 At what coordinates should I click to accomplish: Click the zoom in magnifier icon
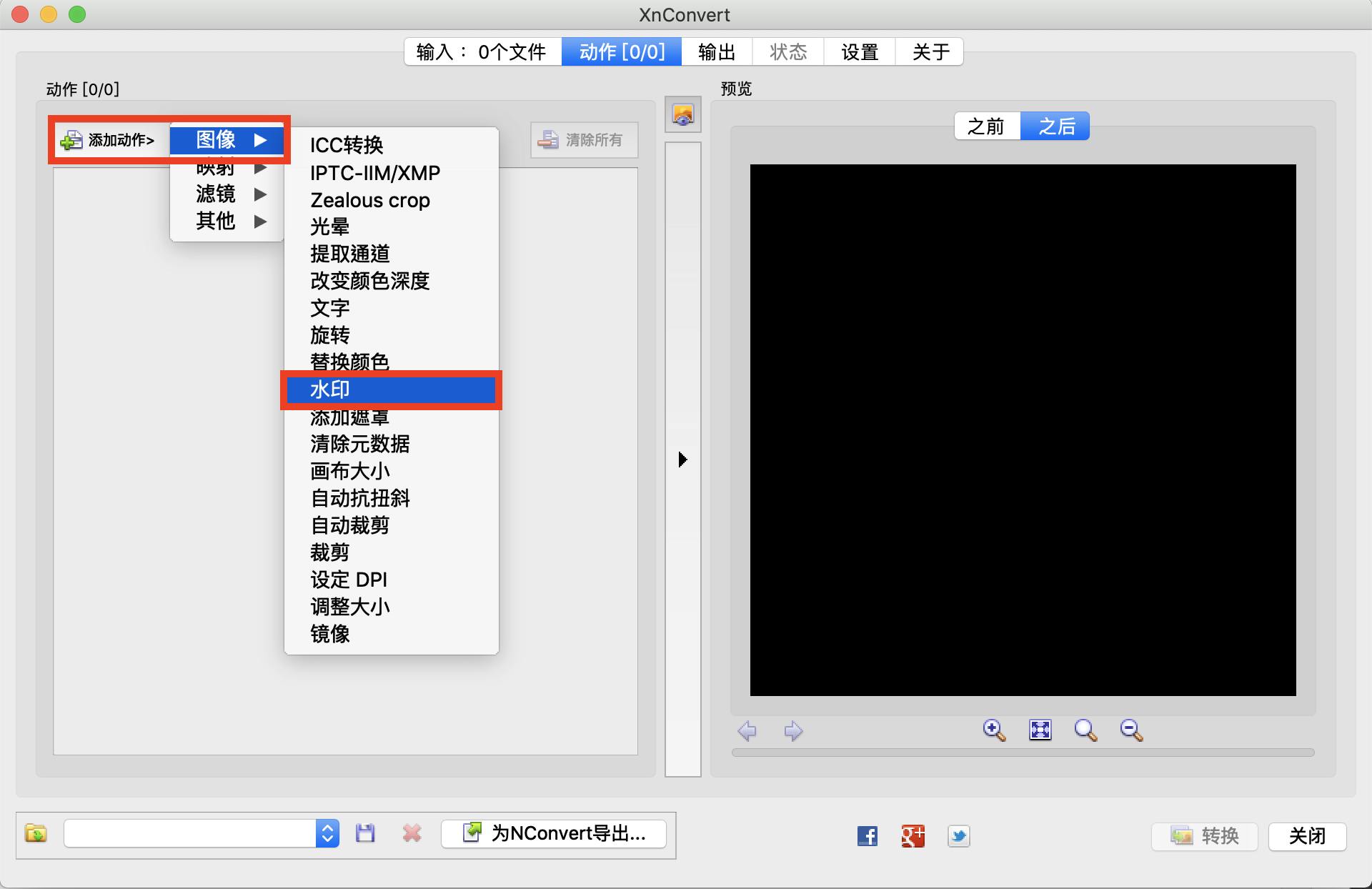994,730
